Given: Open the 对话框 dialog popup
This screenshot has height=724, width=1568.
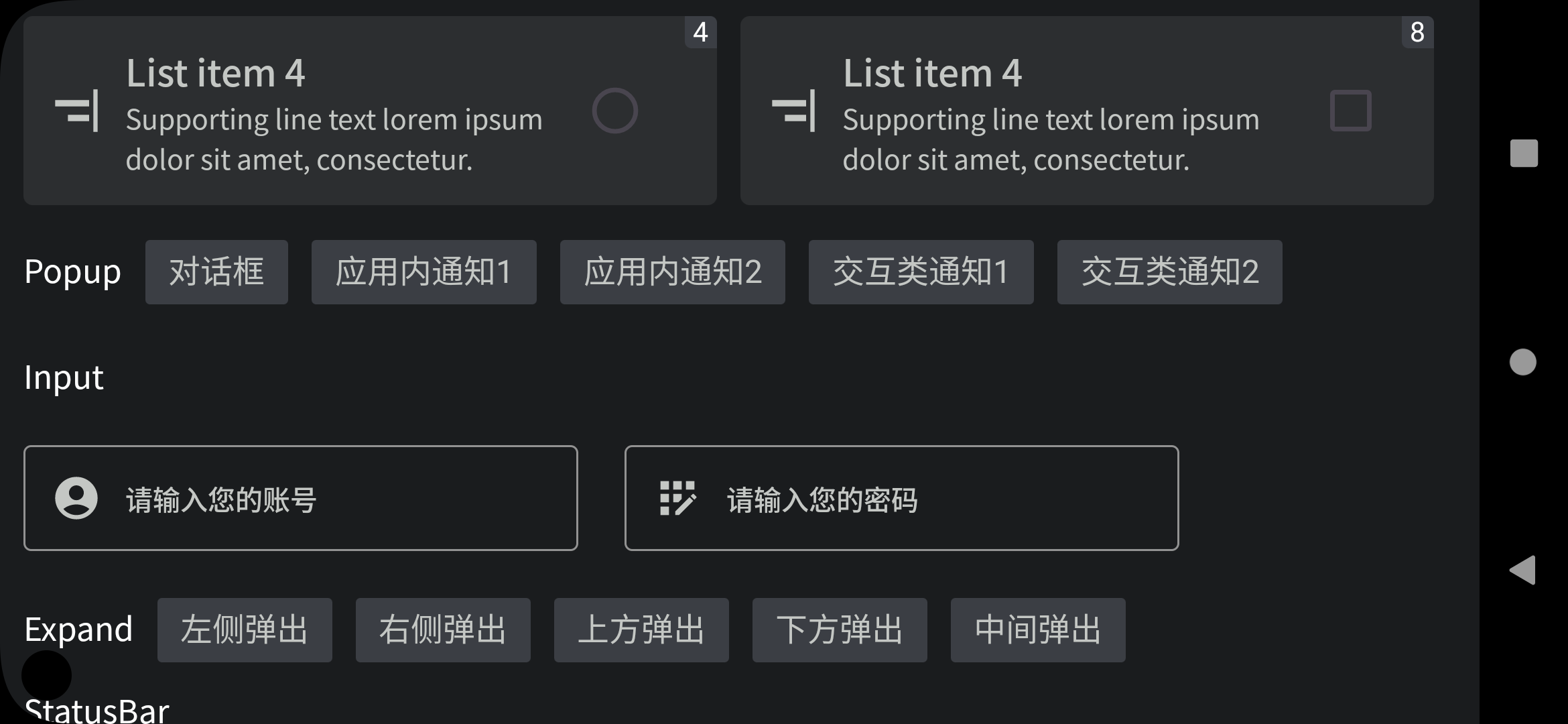Looking at the screenshot, I should click(x=216, y=272).
